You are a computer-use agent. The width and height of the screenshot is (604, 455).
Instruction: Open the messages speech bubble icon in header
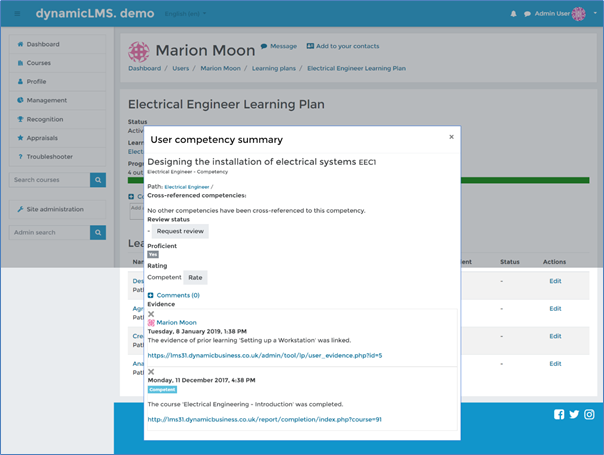tap(527, 14)
